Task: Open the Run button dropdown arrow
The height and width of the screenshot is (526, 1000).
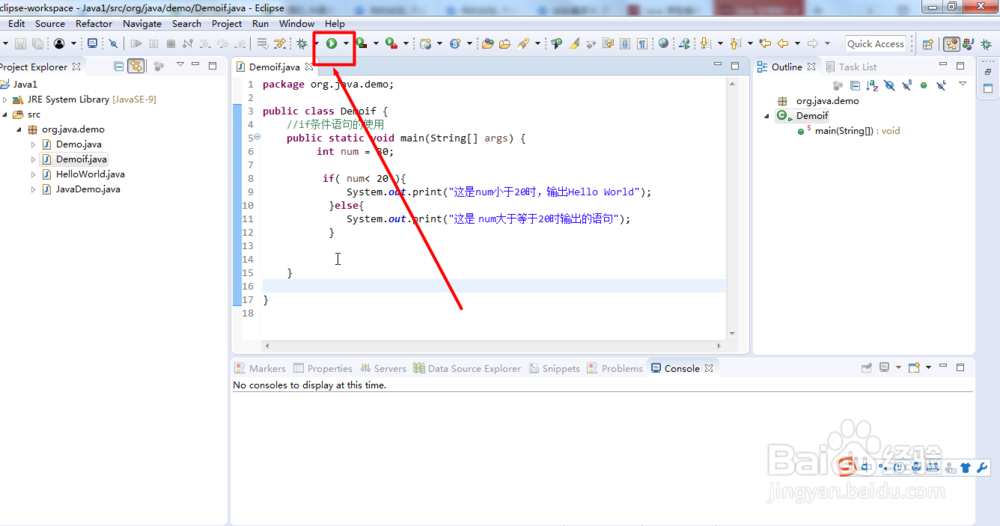Action: pos(346,43)
